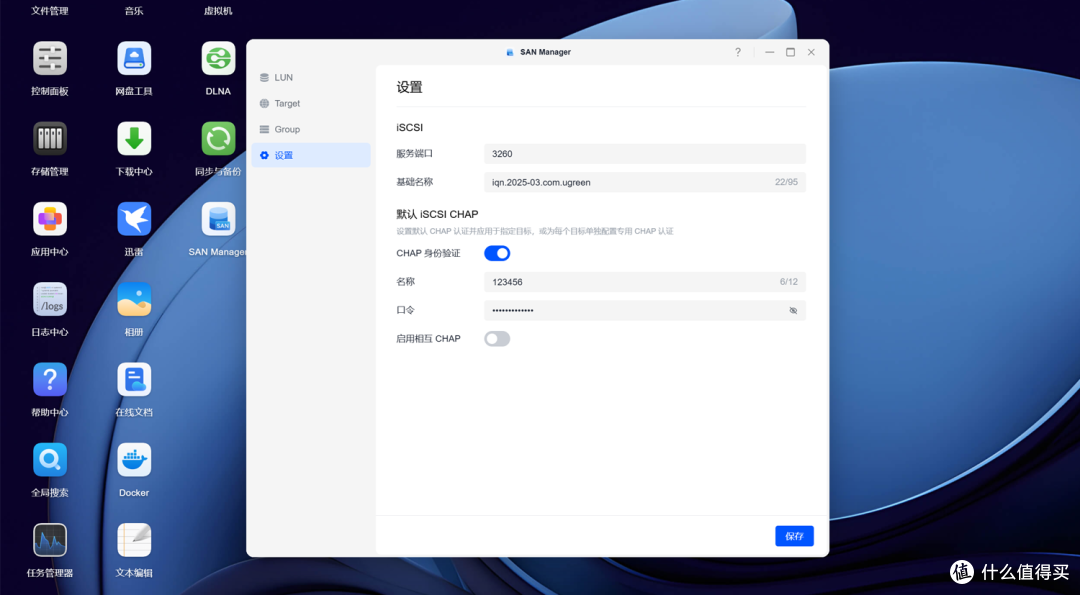Click the 服务端口 field showing 3260

[x=645, y=154]
